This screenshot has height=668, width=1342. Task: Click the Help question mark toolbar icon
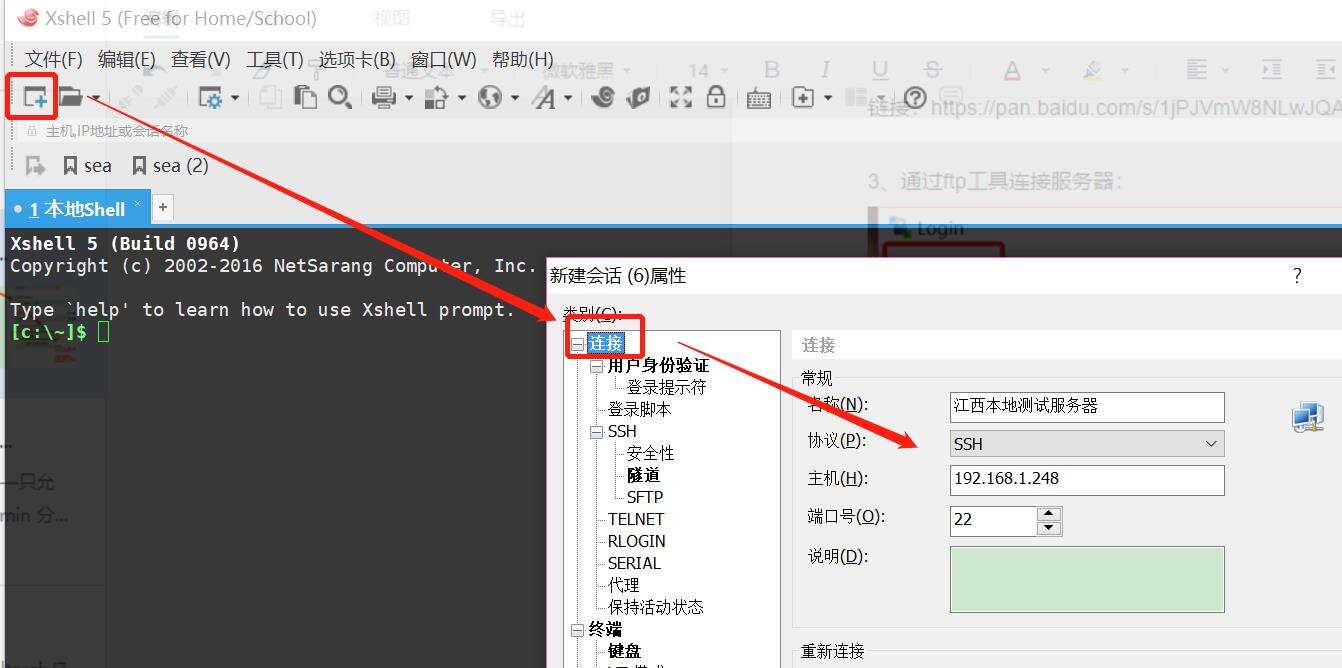point(914,98)
